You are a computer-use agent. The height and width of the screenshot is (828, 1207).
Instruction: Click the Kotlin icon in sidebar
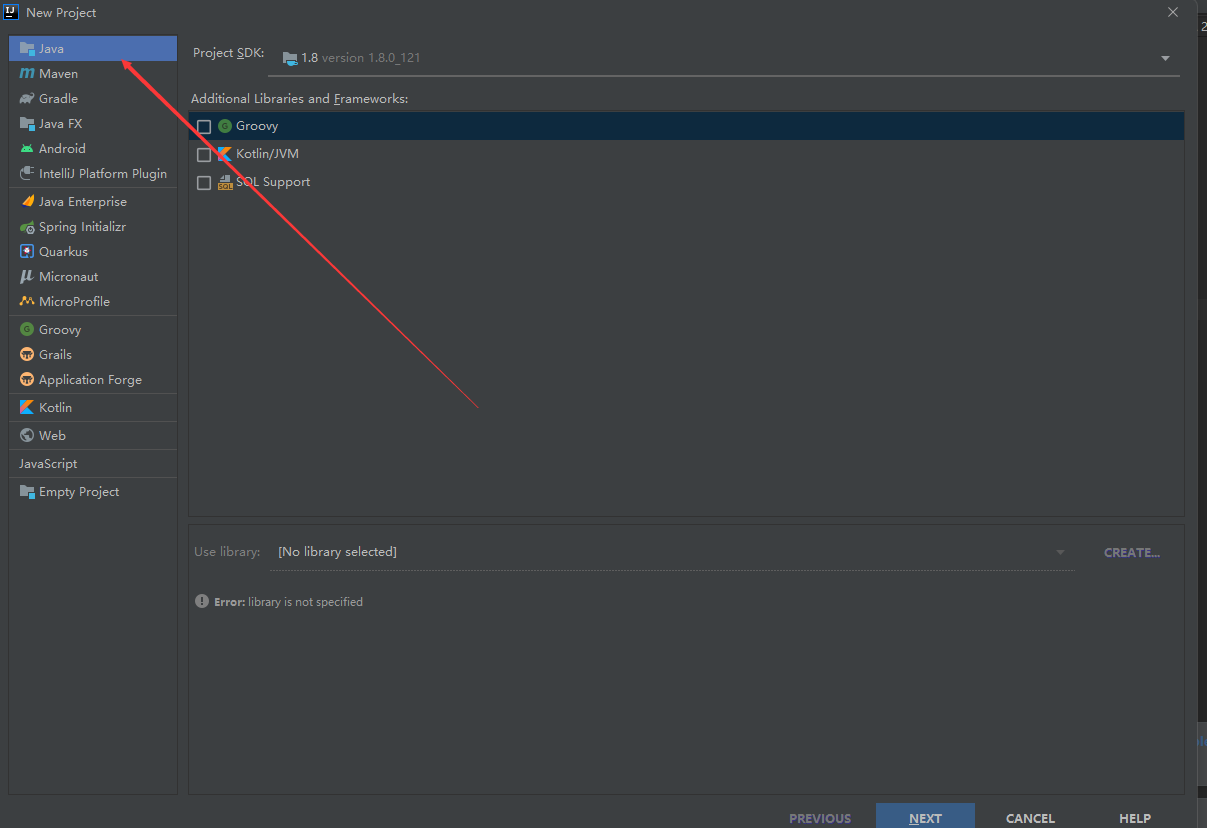point(27,407)
